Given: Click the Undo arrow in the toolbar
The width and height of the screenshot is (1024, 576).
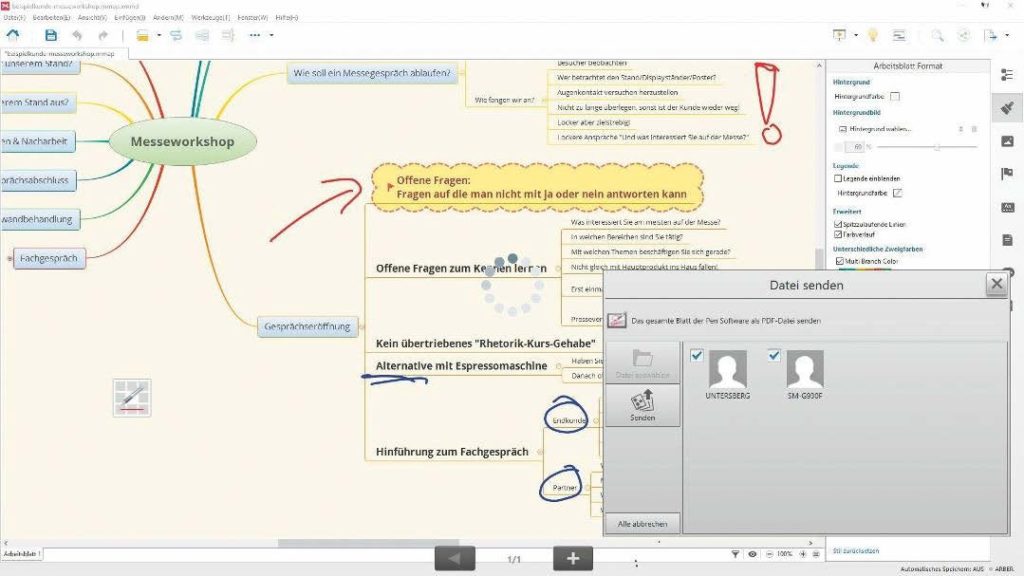Looking at the screenshot, I should click(x=78, y=35).
